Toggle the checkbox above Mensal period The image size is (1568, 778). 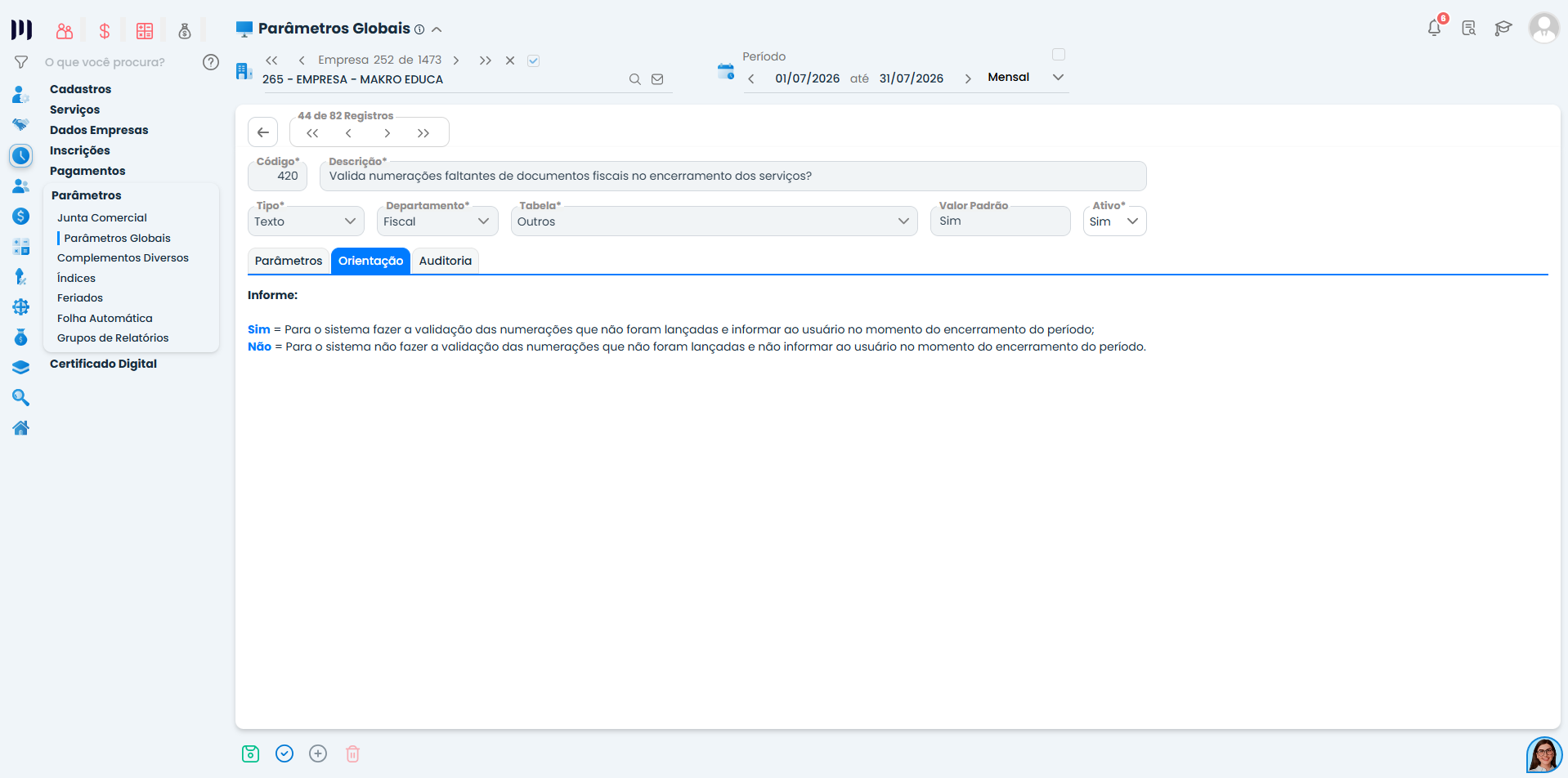[1059, 55]
